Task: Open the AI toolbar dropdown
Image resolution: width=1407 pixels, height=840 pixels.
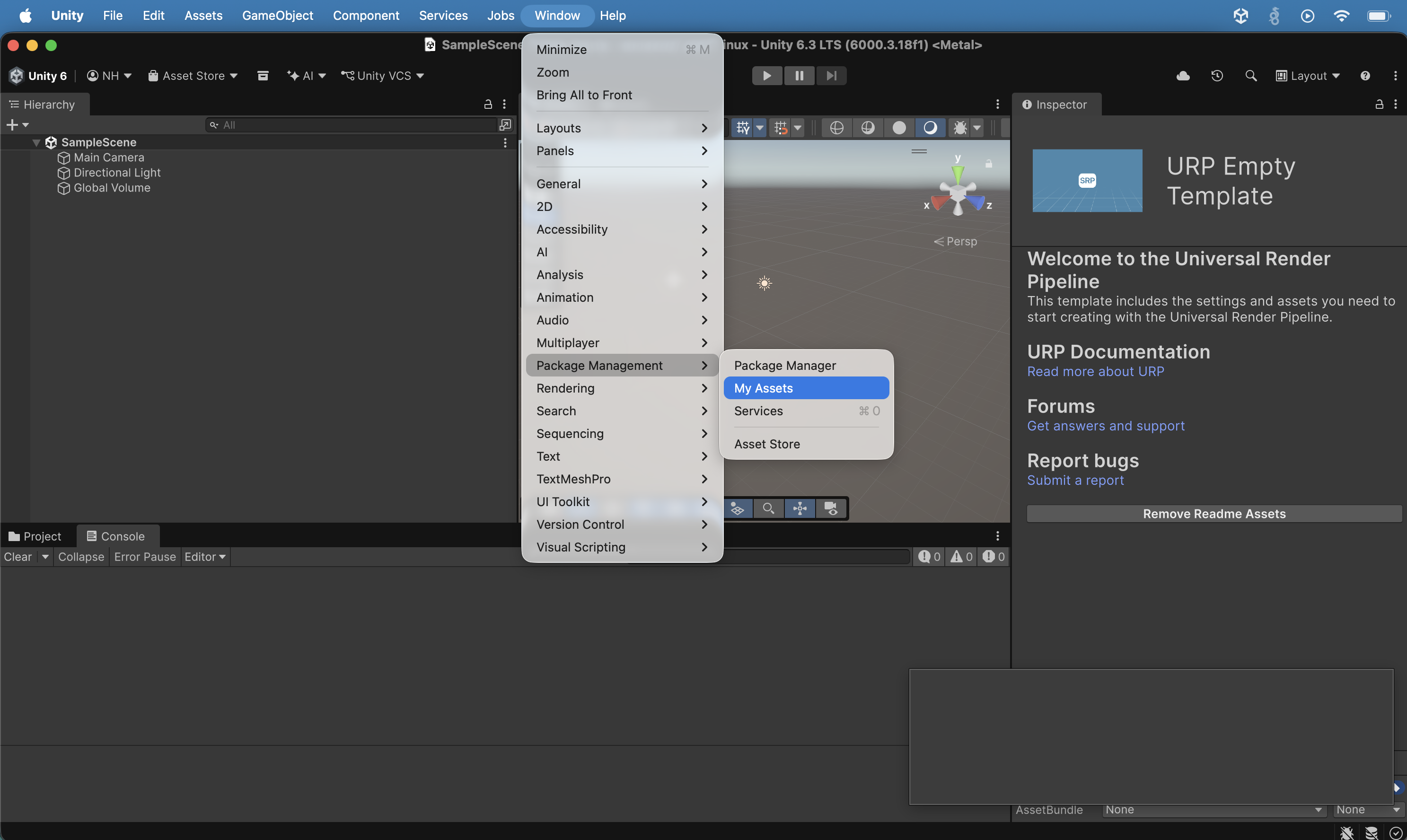Action: [x=306, y=75]
